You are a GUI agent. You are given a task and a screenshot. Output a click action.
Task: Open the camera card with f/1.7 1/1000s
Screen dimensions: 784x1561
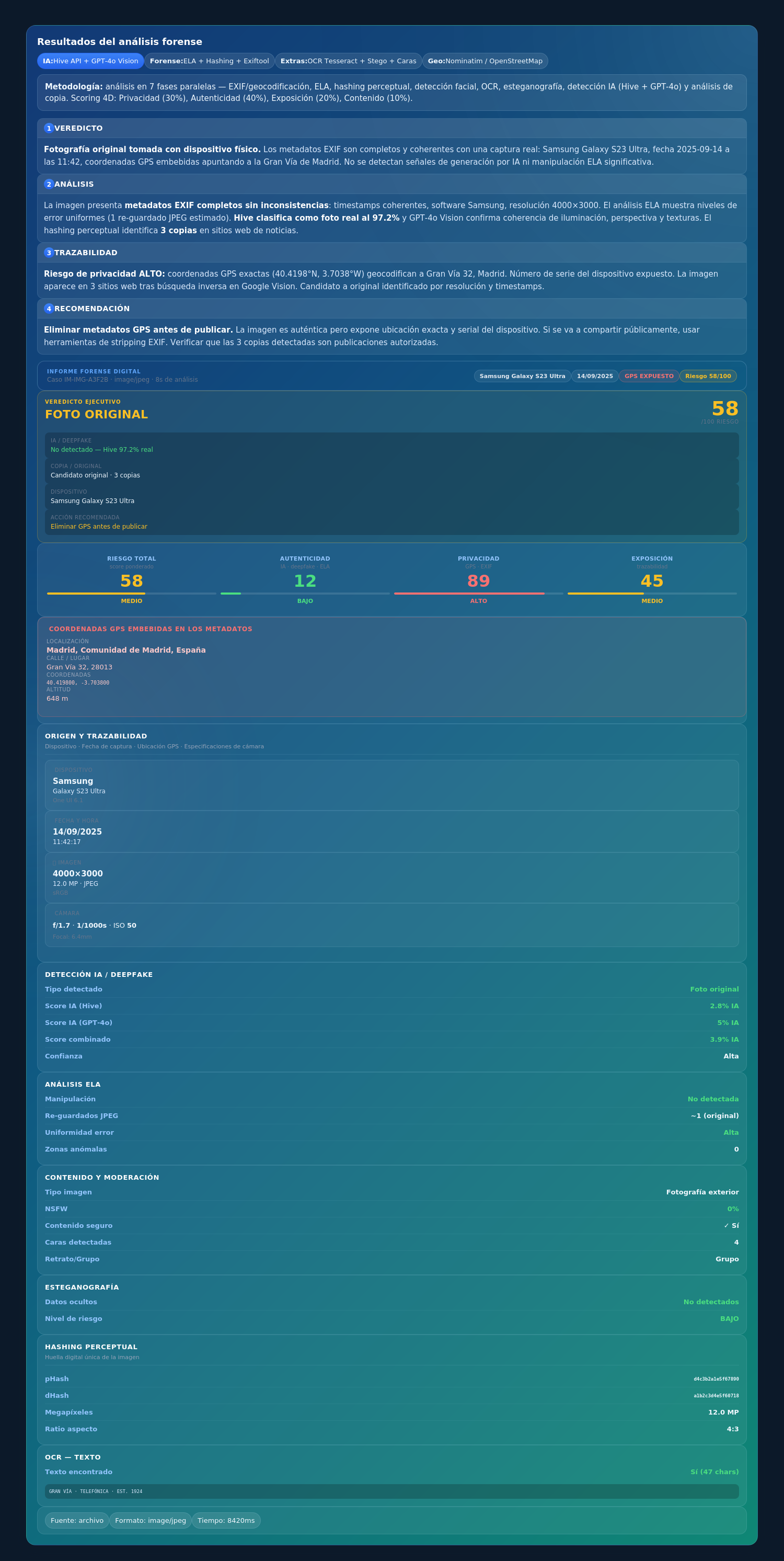coord(392,925)
